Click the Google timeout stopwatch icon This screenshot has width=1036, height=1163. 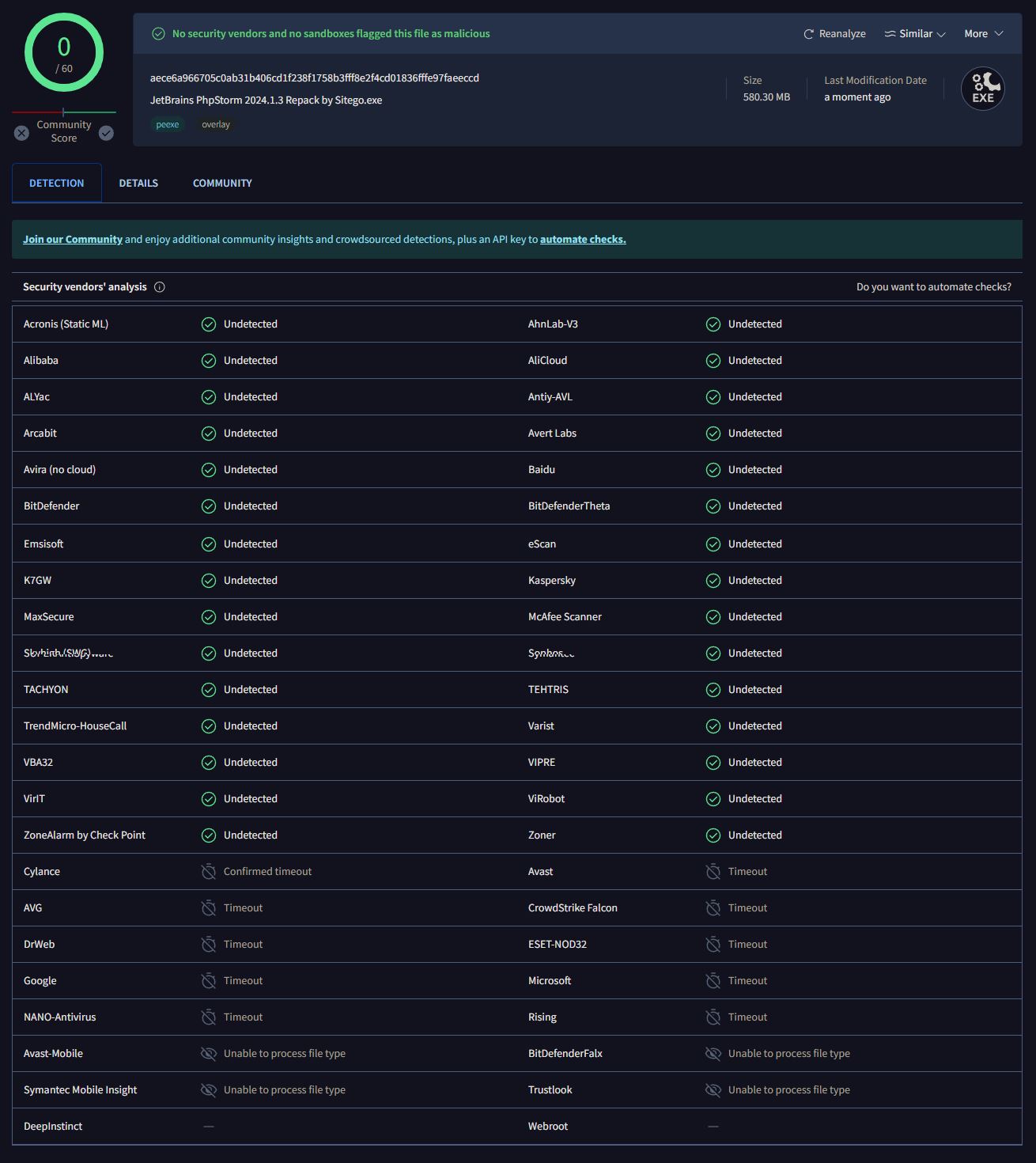209,981
